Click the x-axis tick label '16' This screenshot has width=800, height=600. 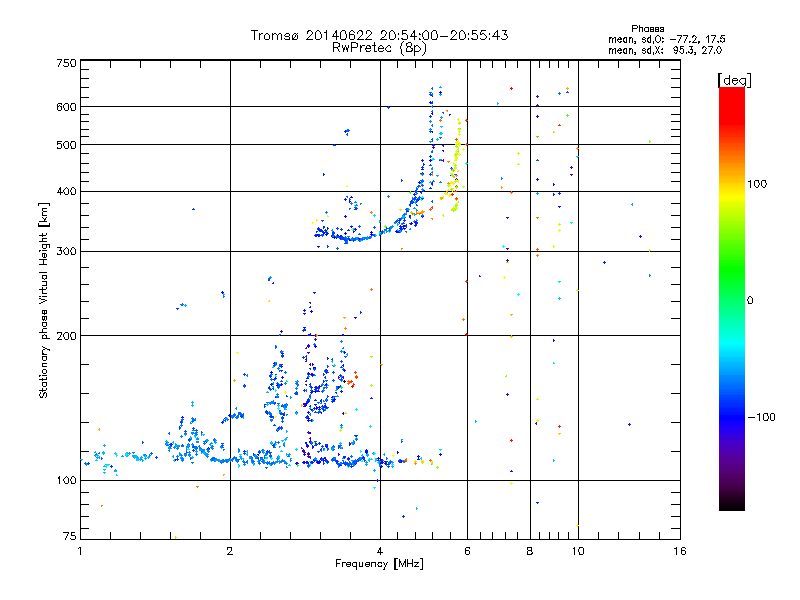pyautogui.click(x=680, y=551)
